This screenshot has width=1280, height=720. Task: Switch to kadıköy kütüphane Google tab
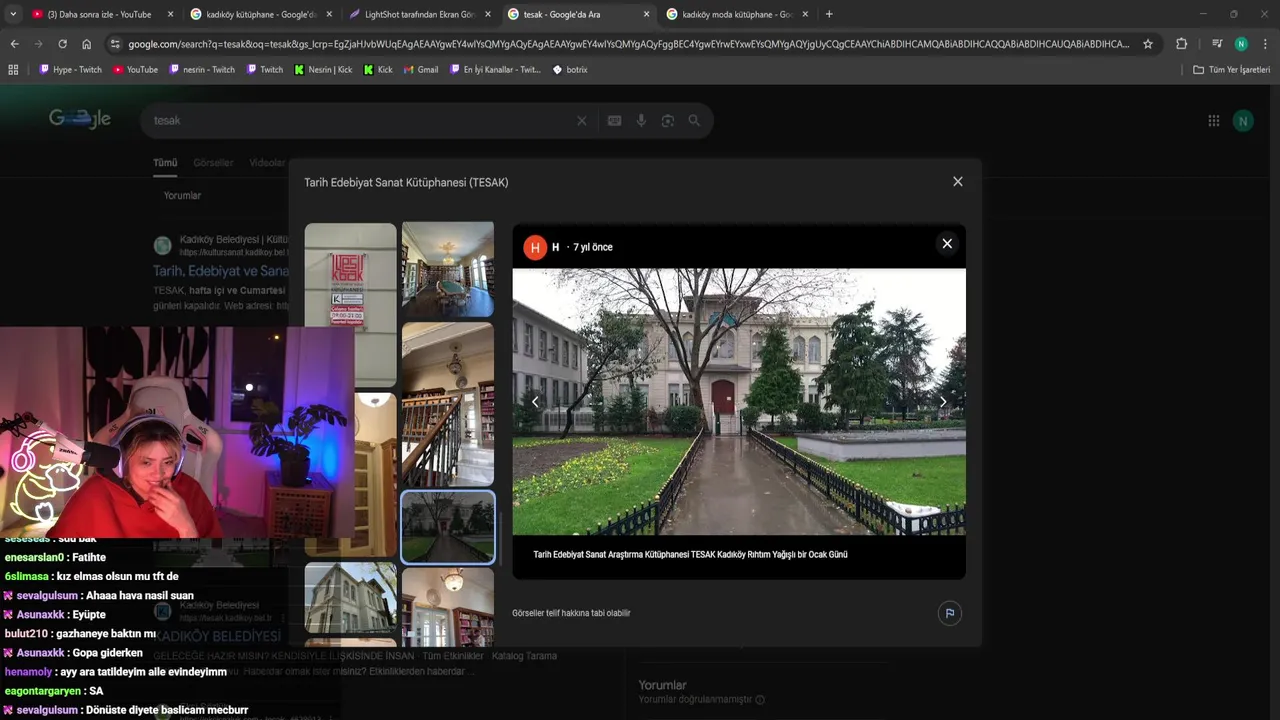coord(260,14)
